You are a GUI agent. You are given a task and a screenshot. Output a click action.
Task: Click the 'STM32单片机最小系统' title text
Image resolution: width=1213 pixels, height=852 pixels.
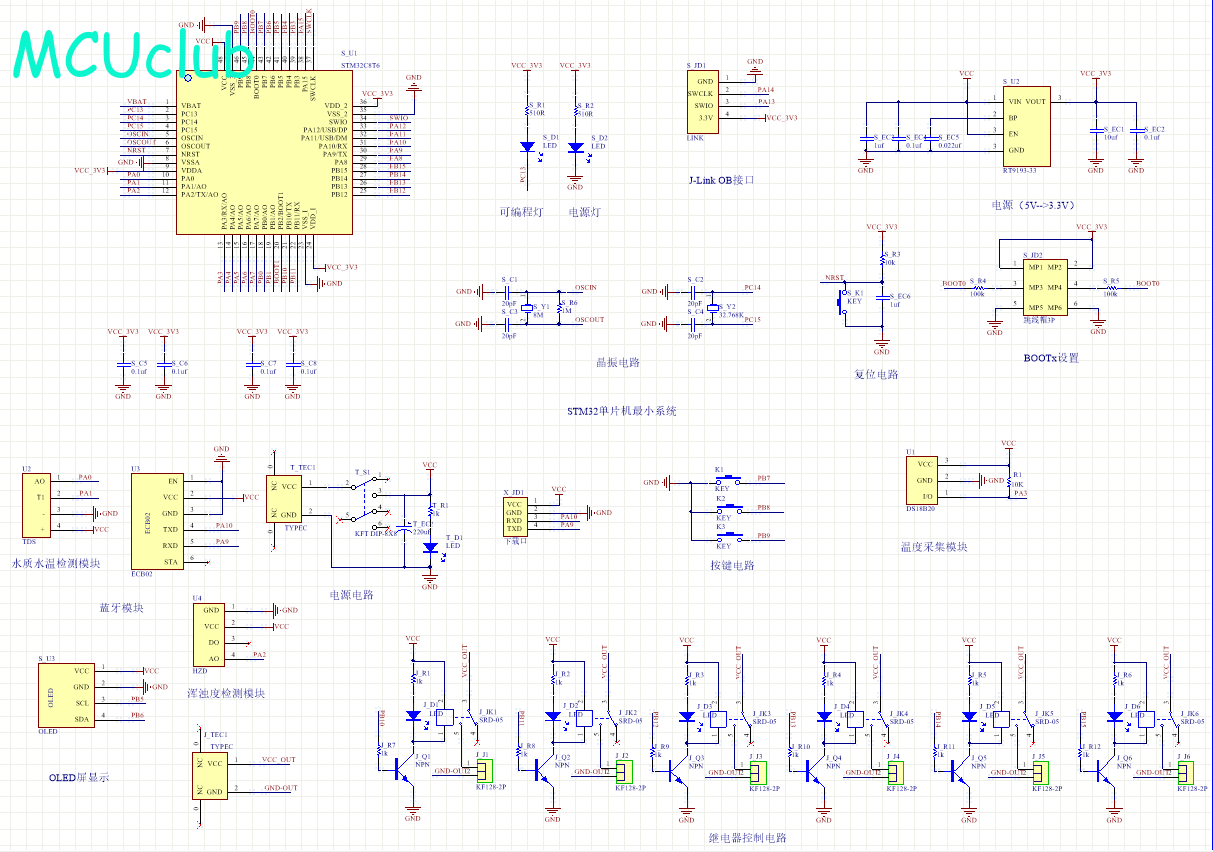[622, 411]
